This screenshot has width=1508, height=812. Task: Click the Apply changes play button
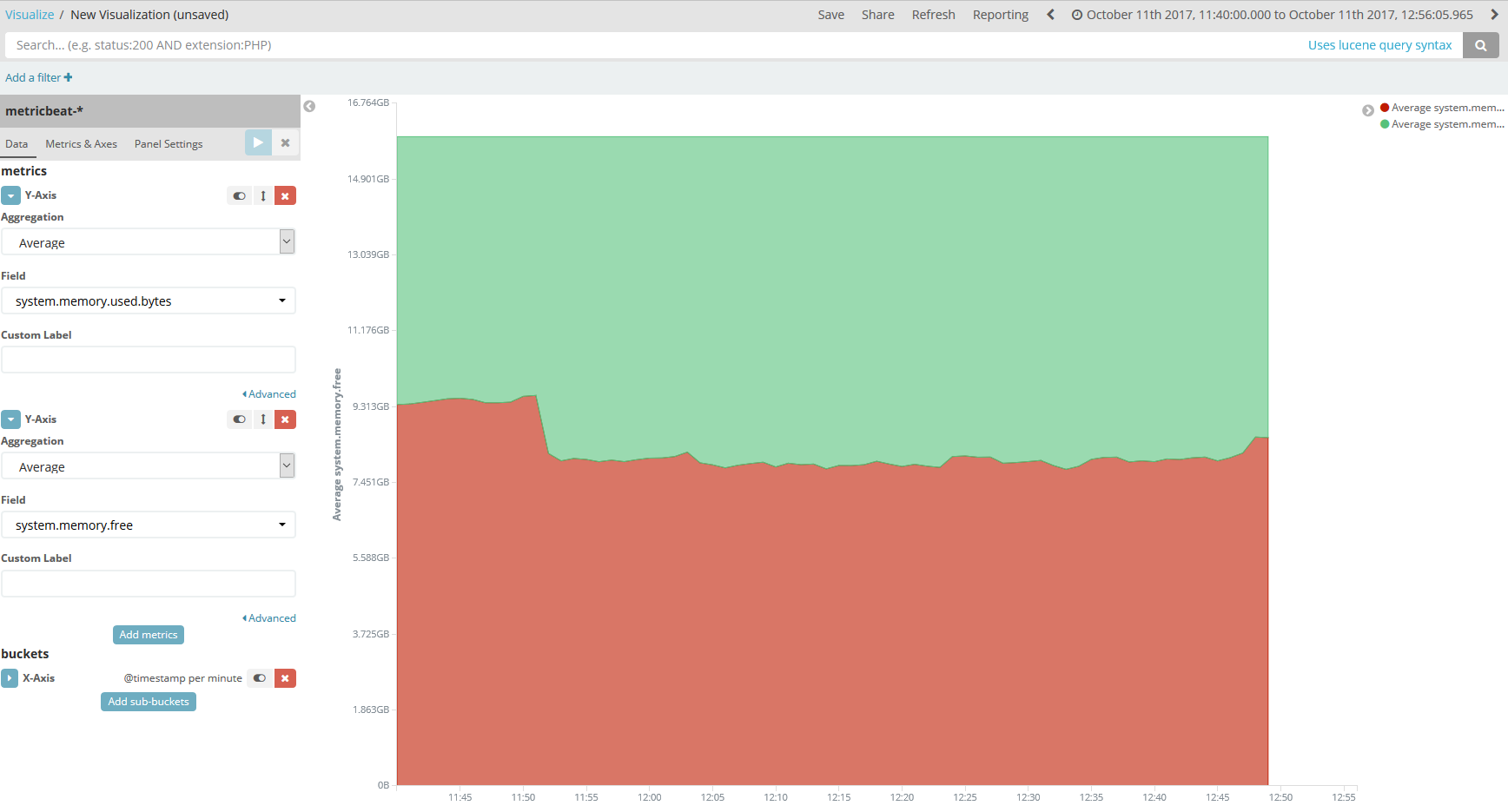click(x=258, y=142)
